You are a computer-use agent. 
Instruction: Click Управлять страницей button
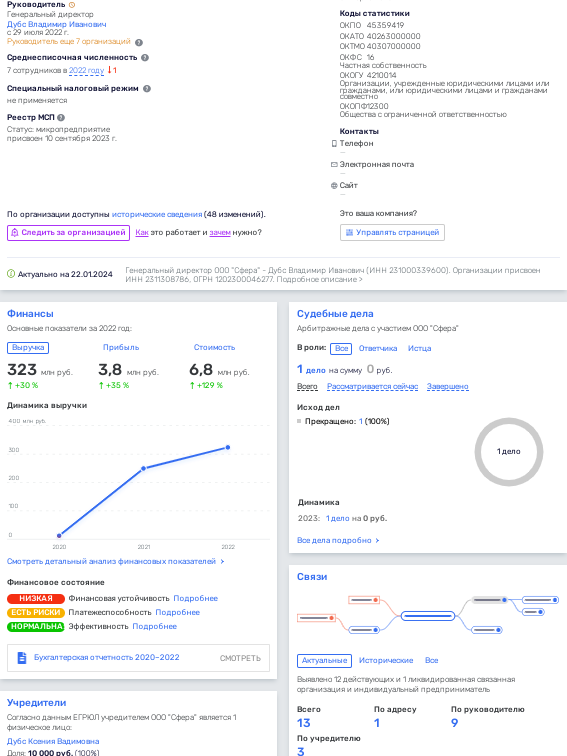tap(392, 232)
